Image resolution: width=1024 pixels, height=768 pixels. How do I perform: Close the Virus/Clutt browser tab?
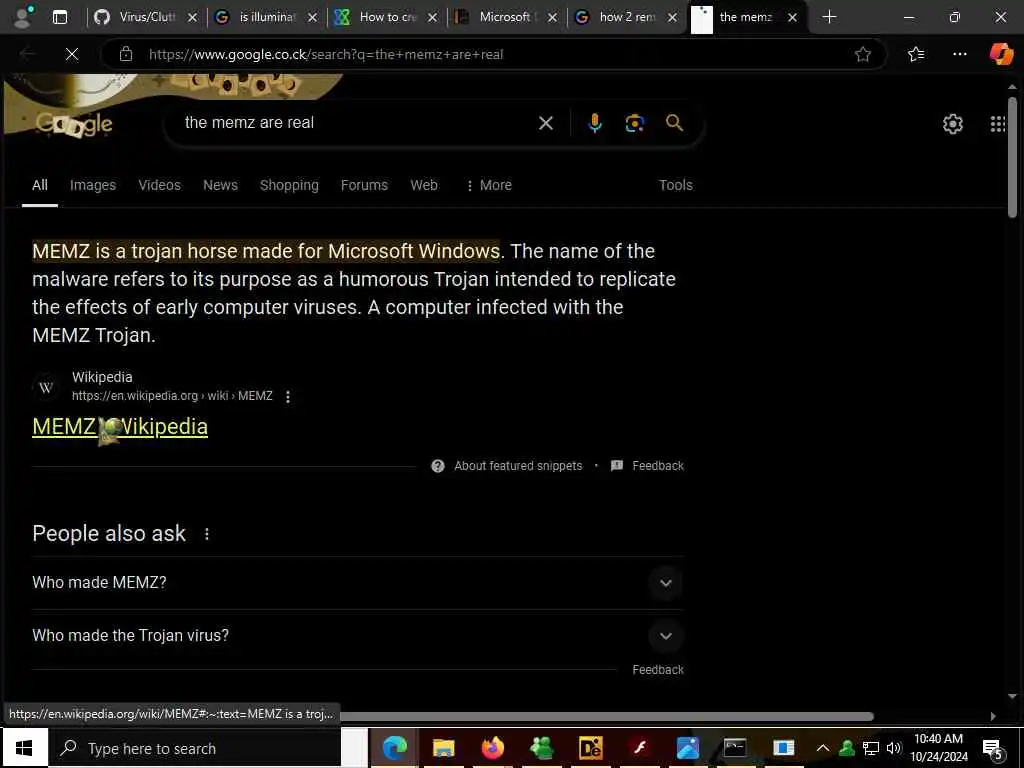pyautogui.click(x=192, y=18)
